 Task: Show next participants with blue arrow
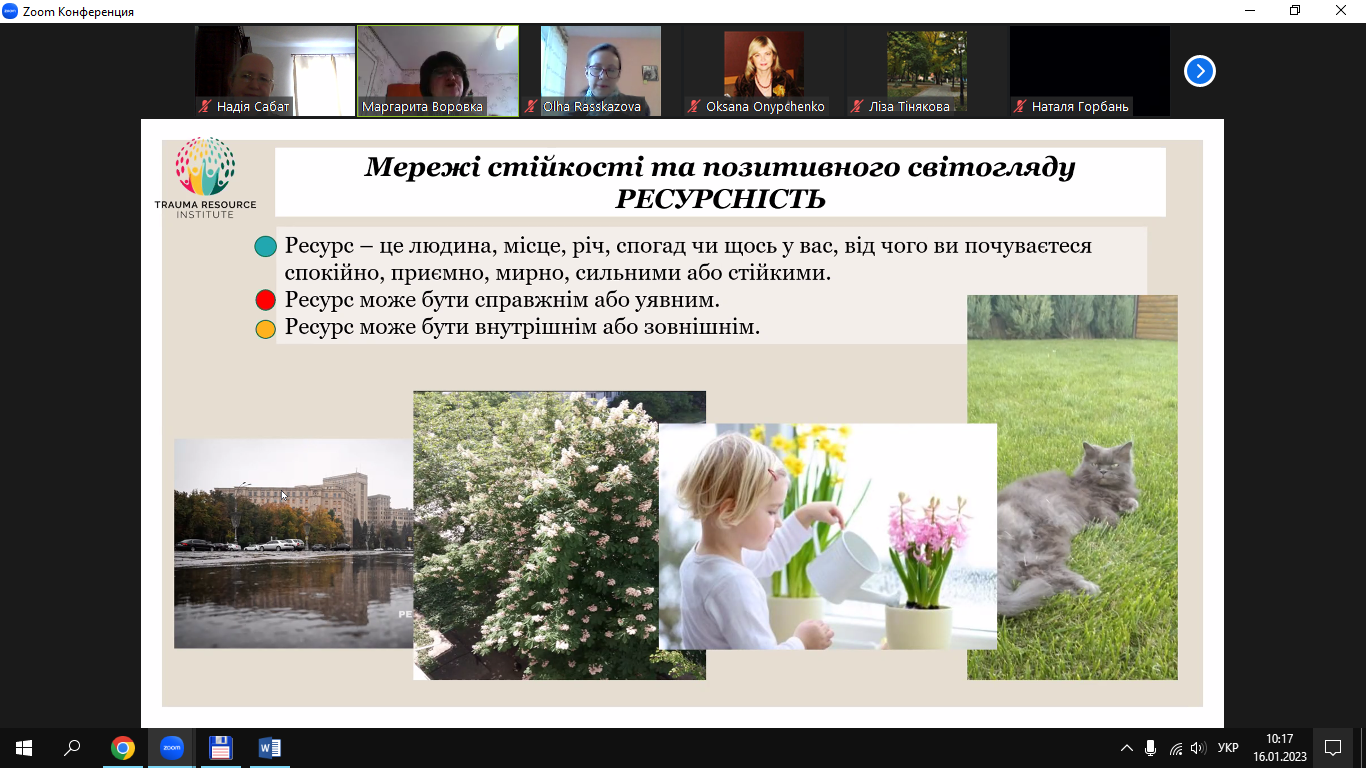click(1199, 71)
